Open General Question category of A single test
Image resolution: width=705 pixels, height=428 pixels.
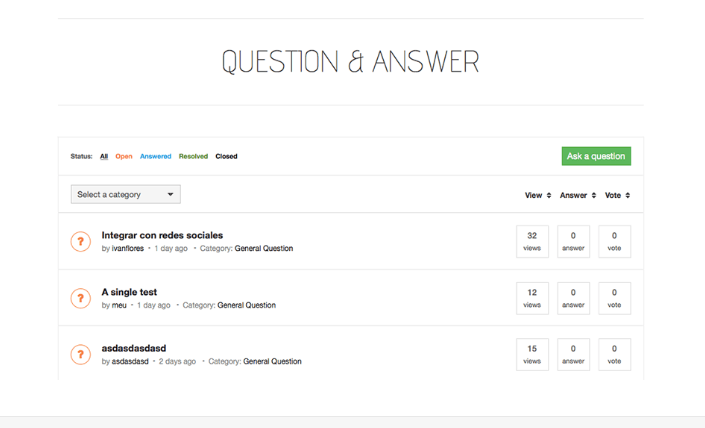coord(246,305)
